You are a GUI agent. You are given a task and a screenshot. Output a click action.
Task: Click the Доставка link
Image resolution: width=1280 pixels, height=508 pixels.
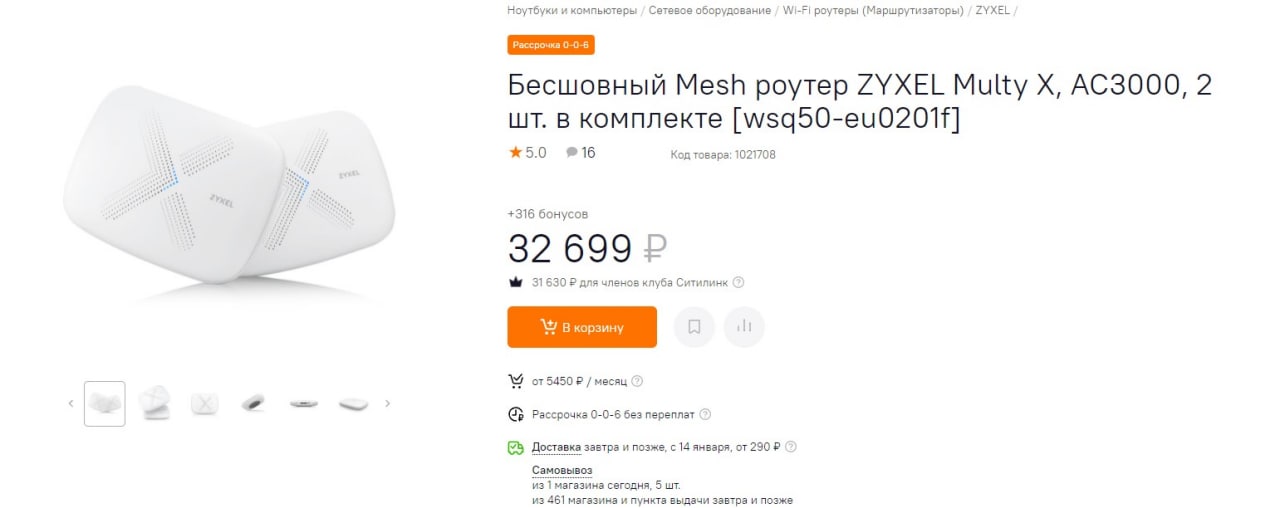point(556,447)
